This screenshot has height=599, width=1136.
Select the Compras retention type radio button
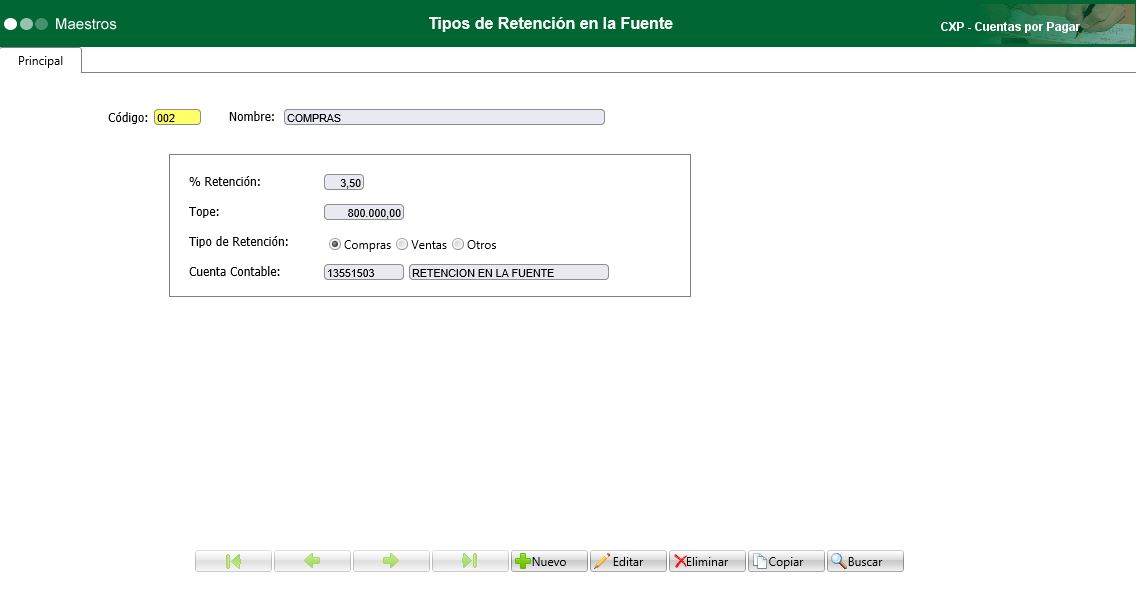click(x=335, y=244)
